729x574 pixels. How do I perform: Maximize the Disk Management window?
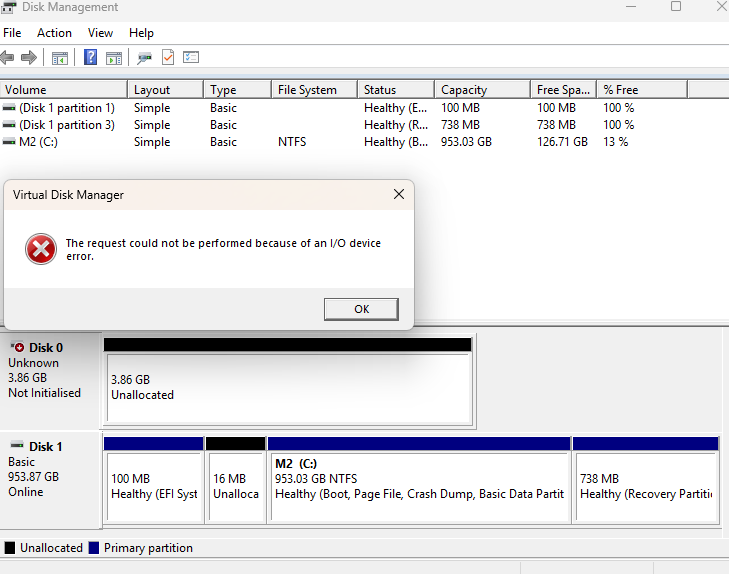(x=676, y=6)
